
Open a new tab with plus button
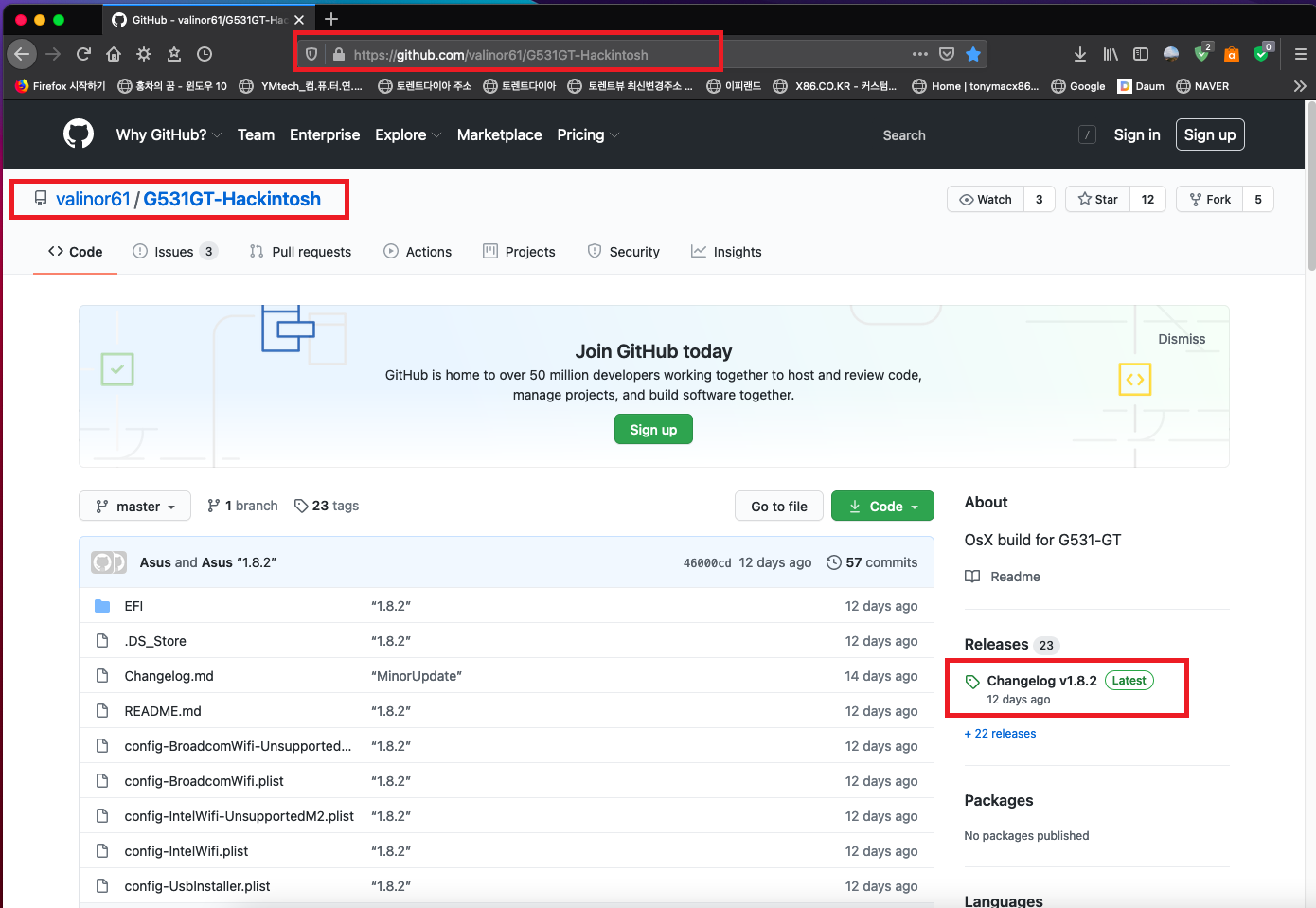tap(331, 19)
